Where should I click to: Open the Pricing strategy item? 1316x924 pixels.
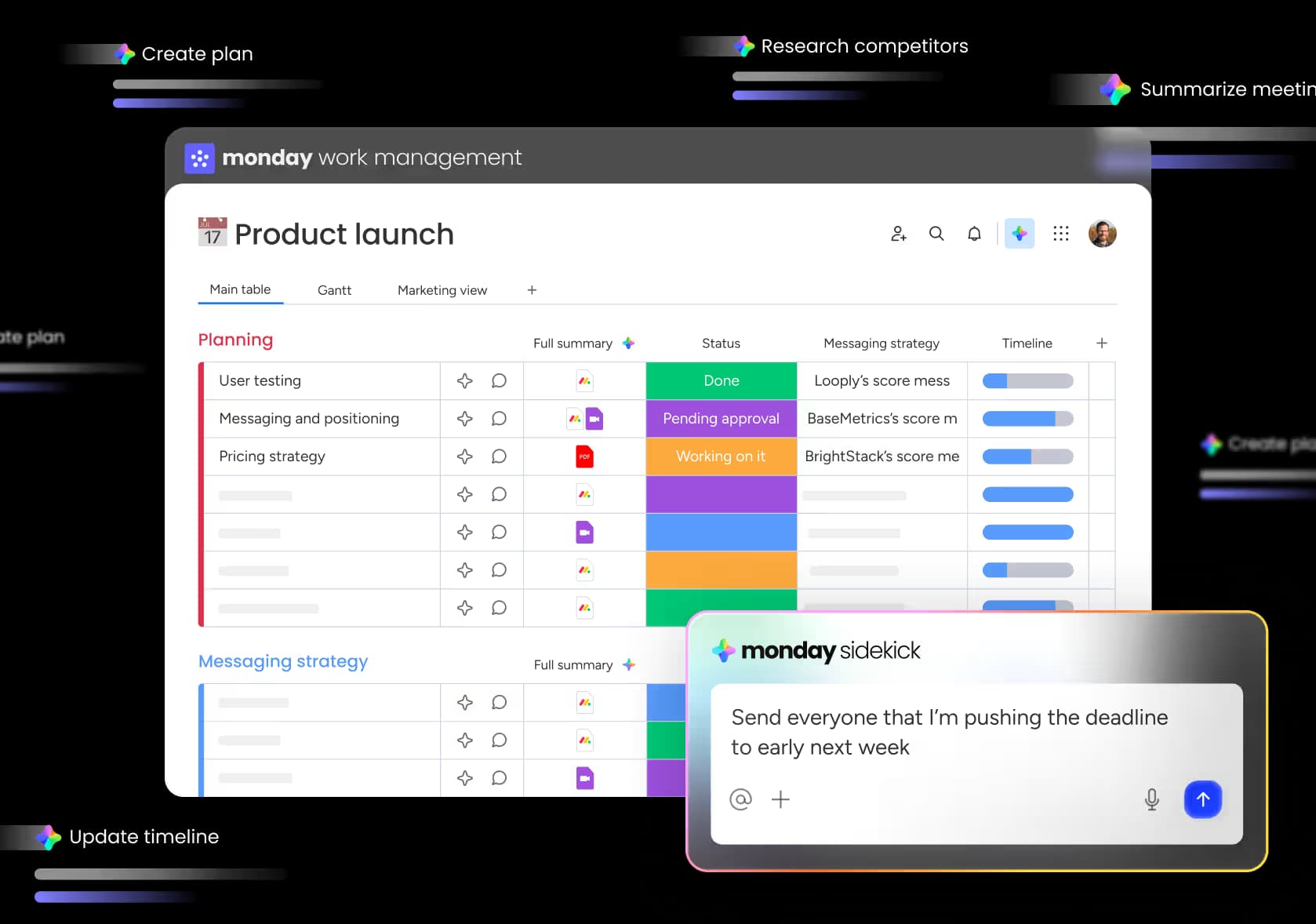(271, 457)
